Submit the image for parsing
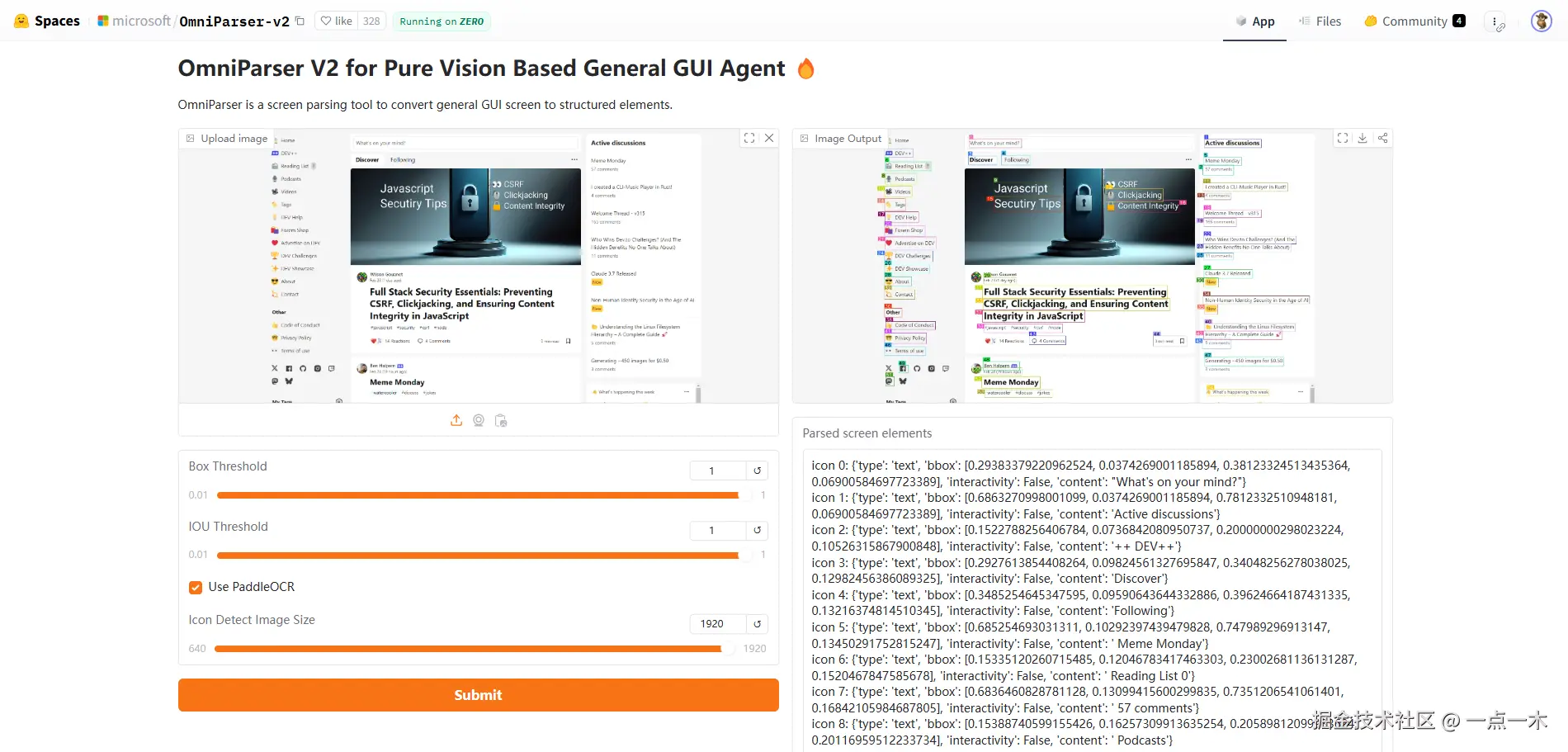This screenshot has width=1568, height=752. (479, 695)
